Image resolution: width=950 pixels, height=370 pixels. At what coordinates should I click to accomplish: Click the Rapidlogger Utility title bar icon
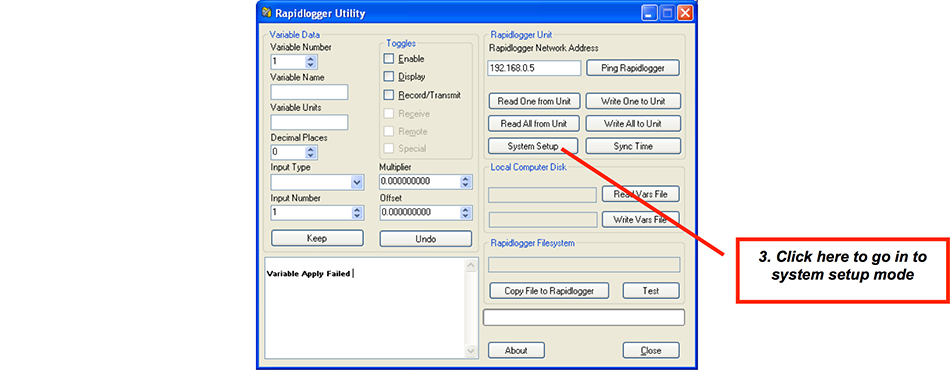tap(267, 13)
